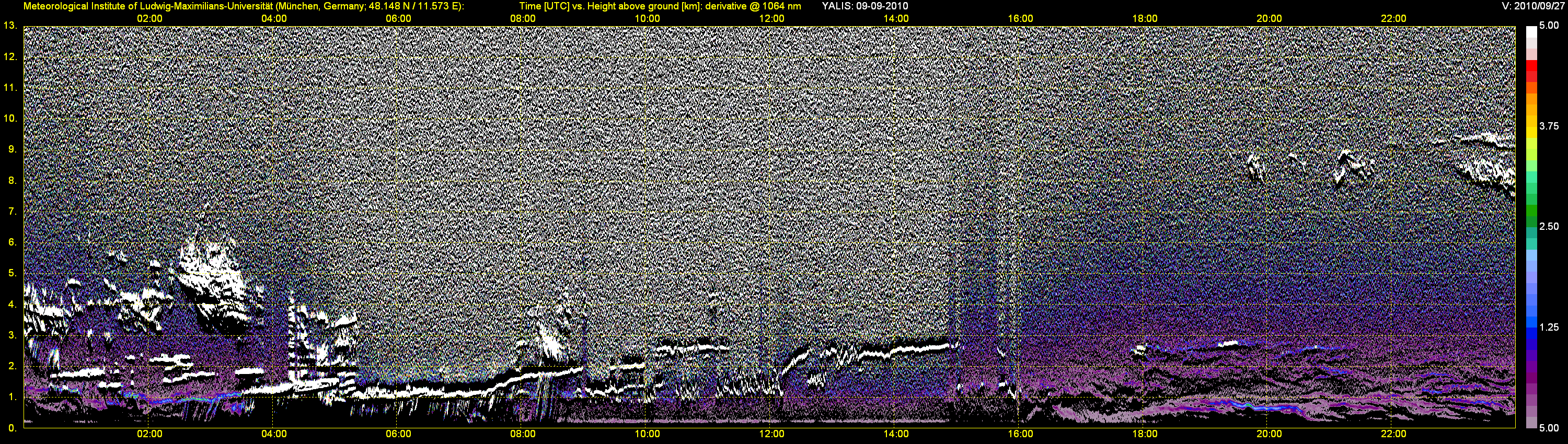Click the 2.50 color scale value

pos(1549,227)
